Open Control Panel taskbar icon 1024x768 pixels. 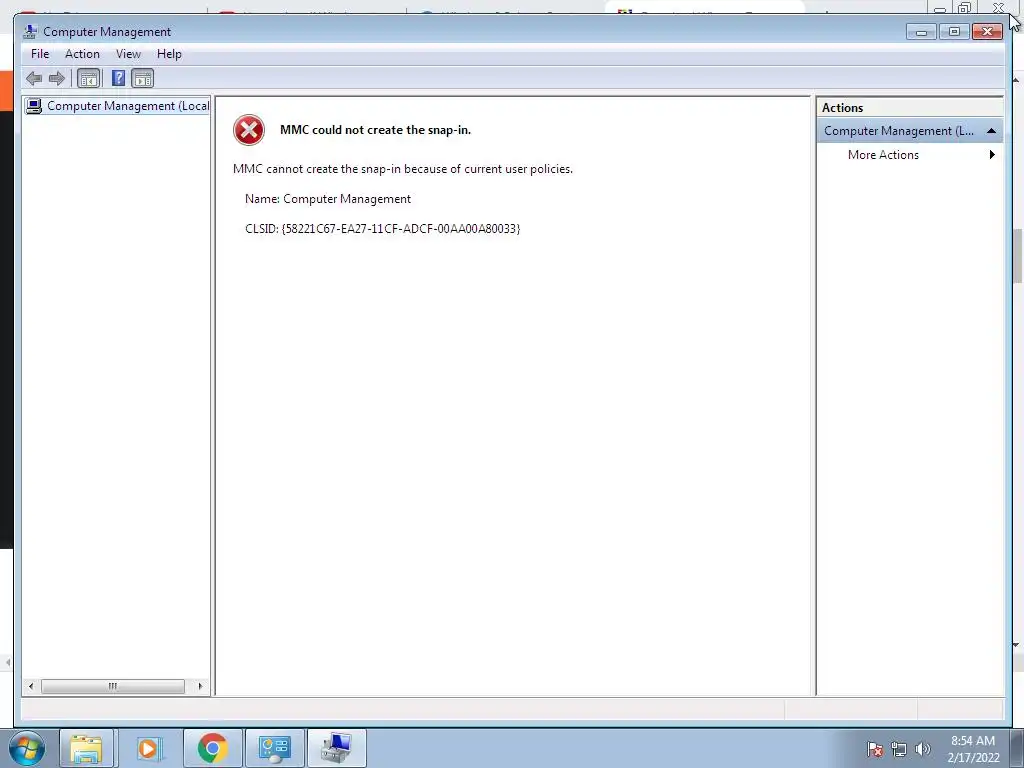274,748
